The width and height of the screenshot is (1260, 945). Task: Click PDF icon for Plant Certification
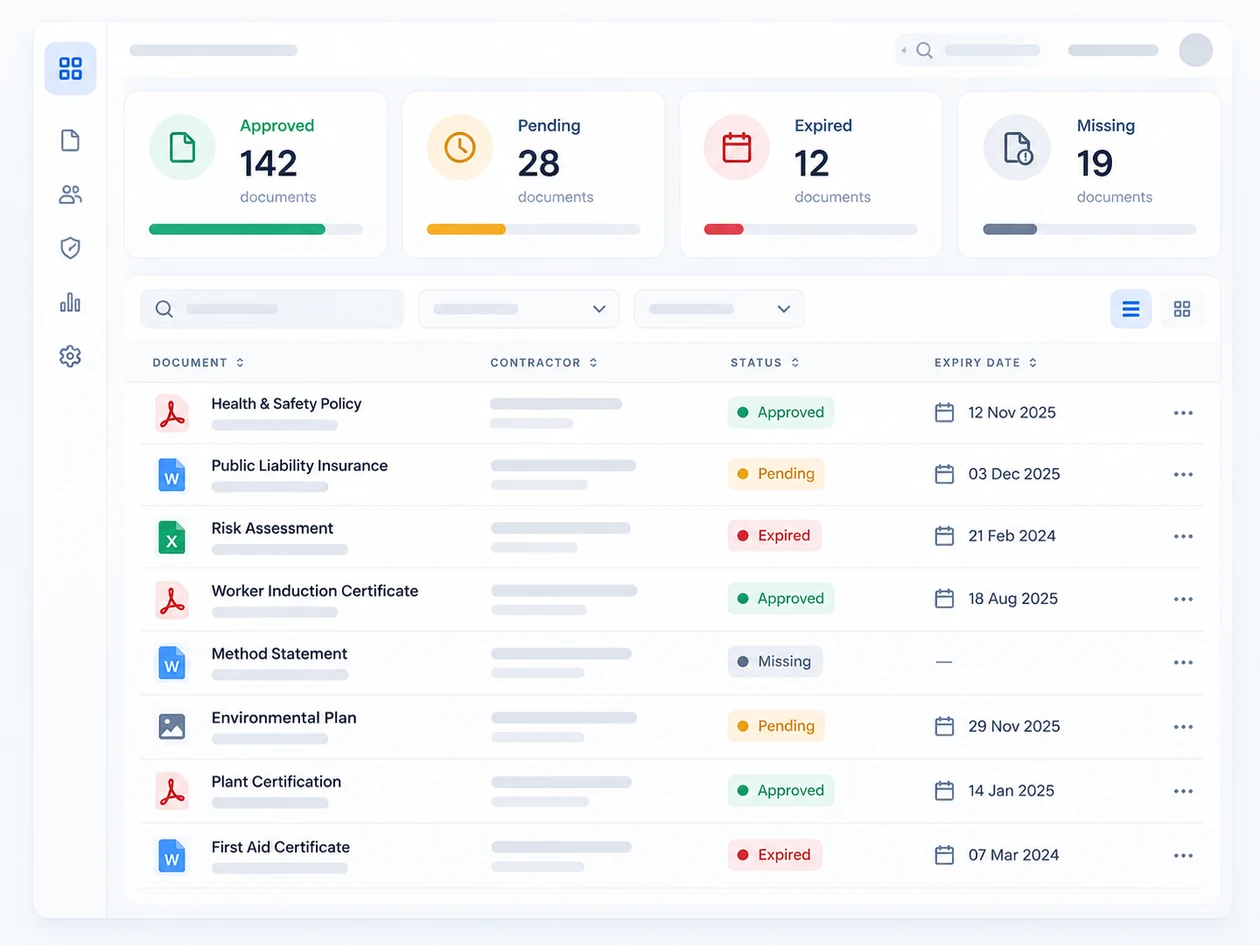[x=172, y=791]
